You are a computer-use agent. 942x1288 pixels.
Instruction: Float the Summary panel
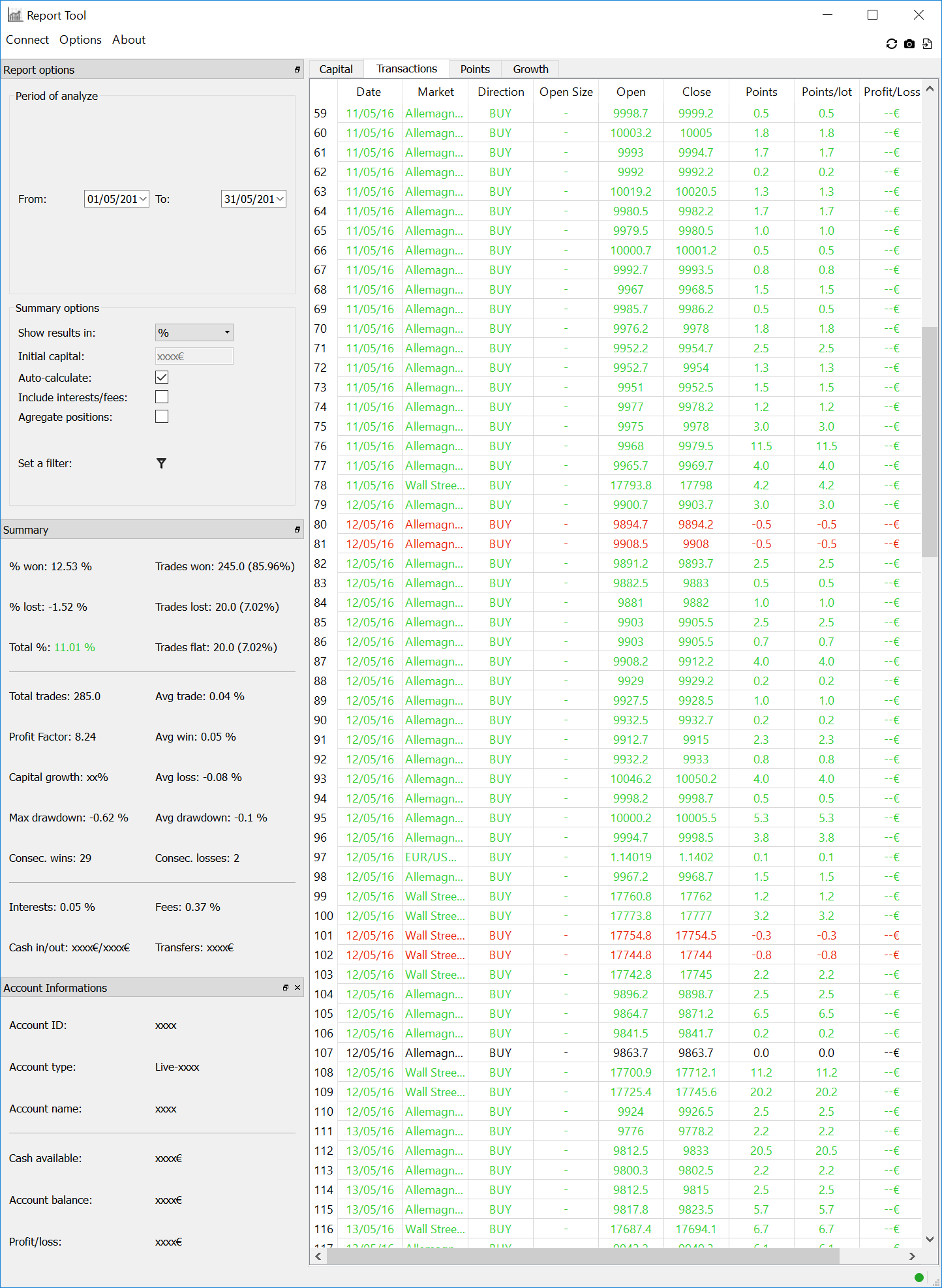tap(297, 530)
